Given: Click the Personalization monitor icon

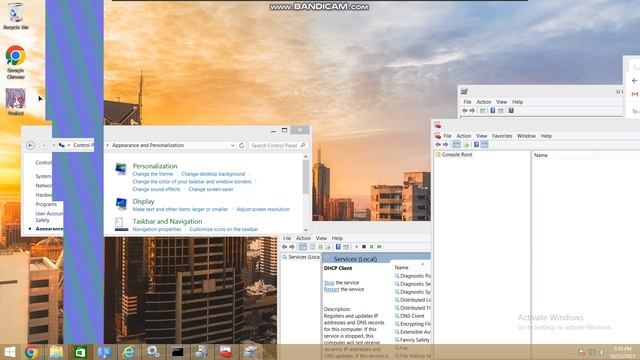Looking at the screenshot, I should tap(121, 169).
